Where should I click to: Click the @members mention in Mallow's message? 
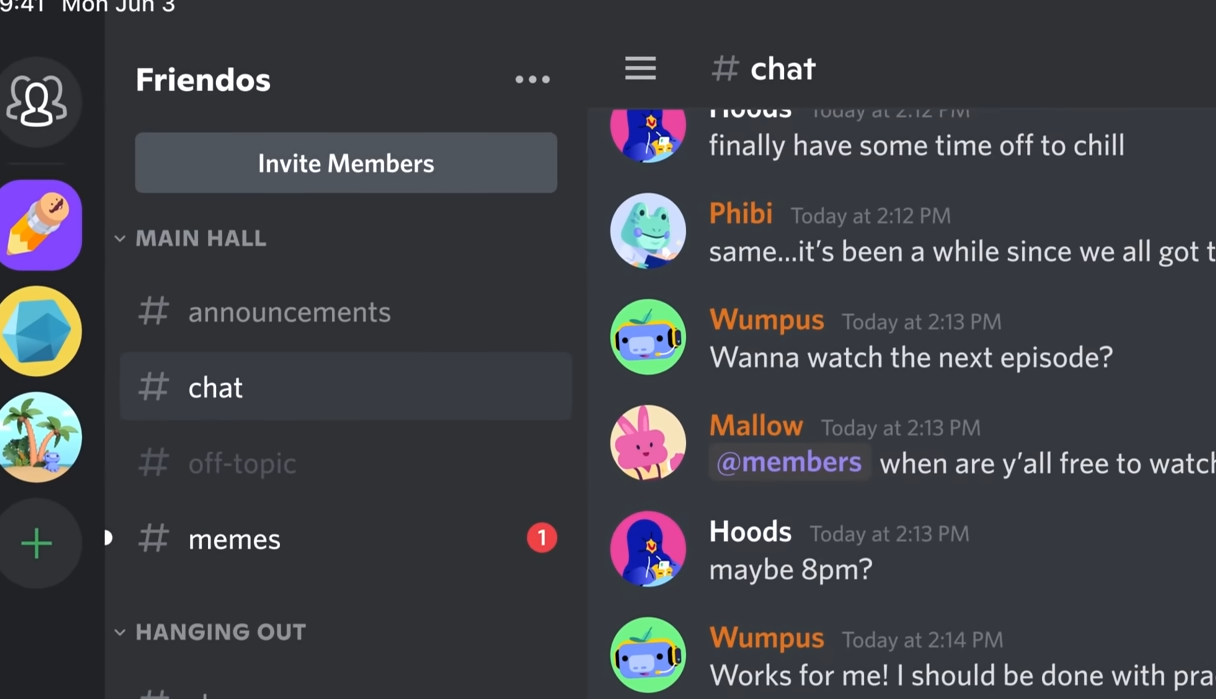click(789, 462)
